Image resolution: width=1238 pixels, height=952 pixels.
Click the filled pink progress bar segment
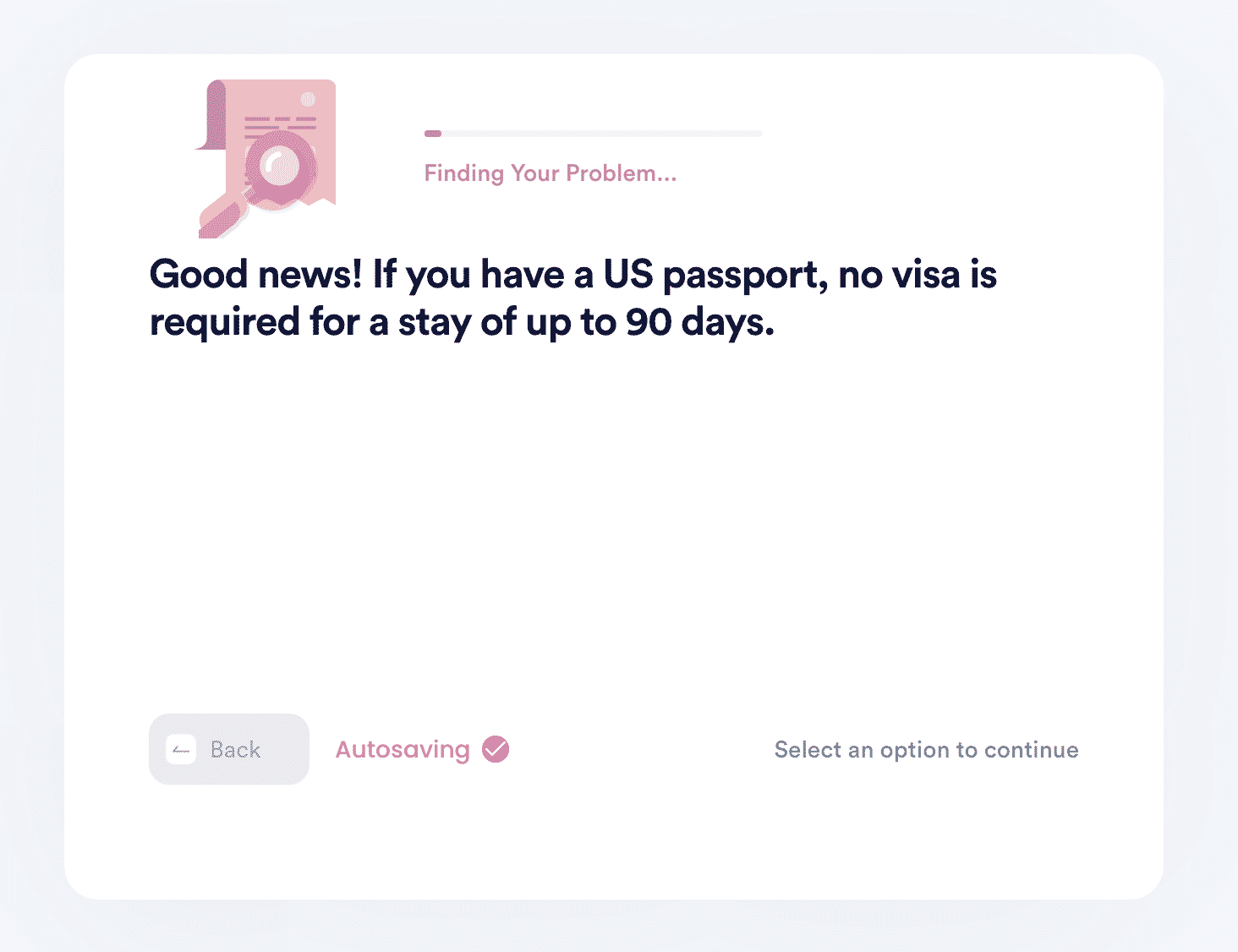(x=433, y=134)
